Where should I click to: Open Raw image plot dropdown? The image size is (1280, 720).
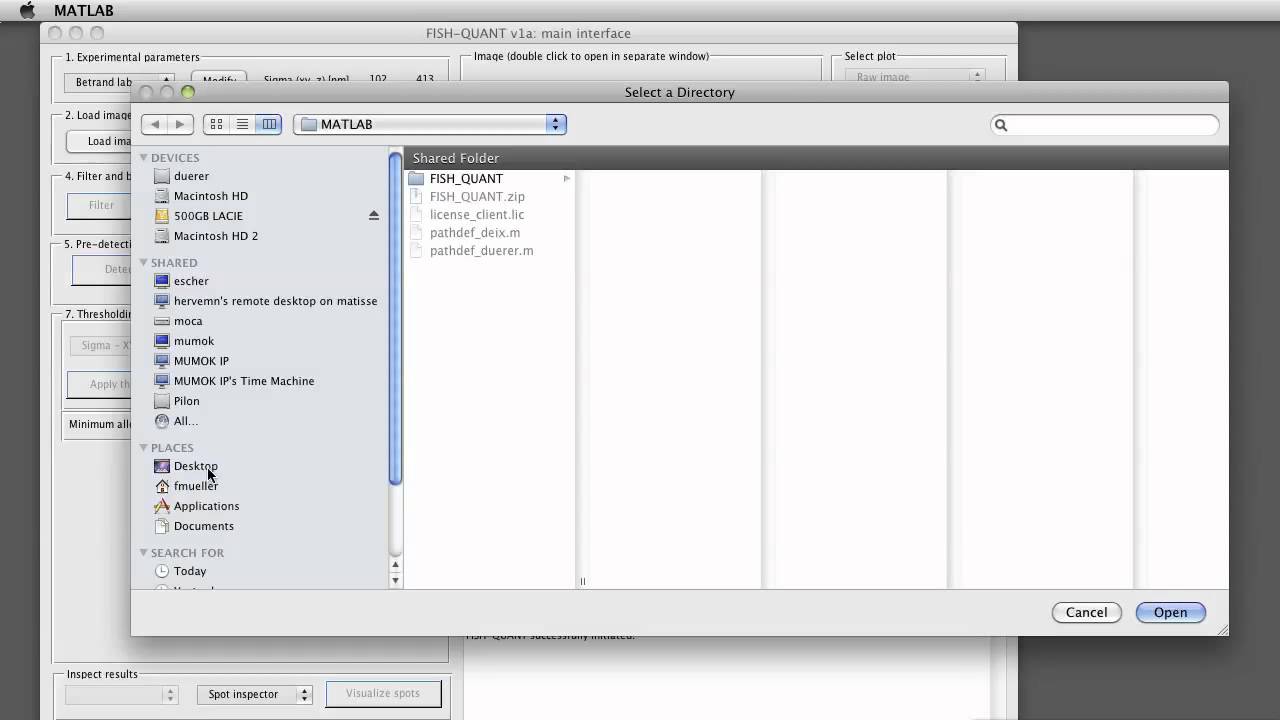click(915, 77)
